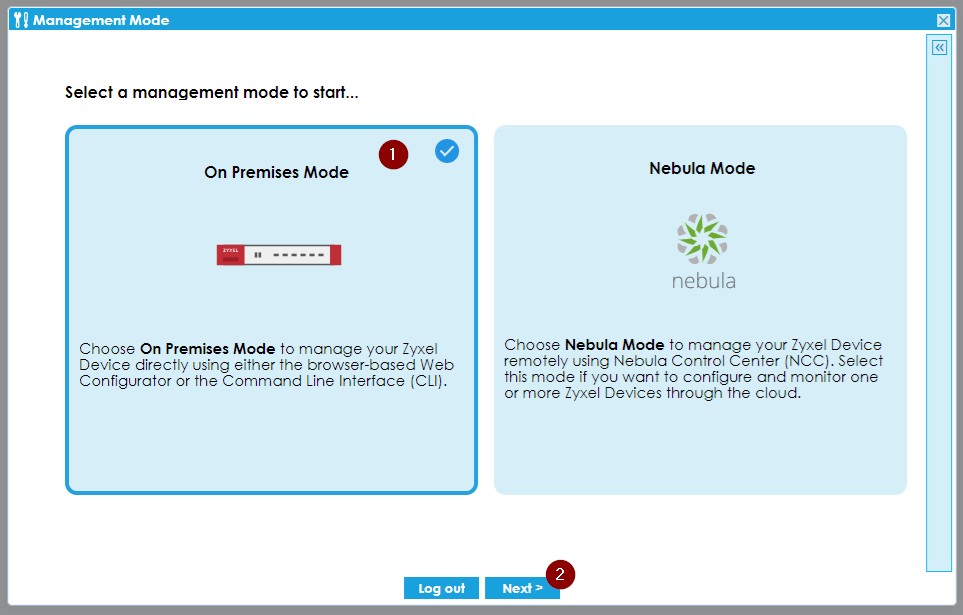Image resolution: width=963 pixels, height=615 pixels.
Task: Click the Nebula Mode description paragraph
Action: pos(693,369)
